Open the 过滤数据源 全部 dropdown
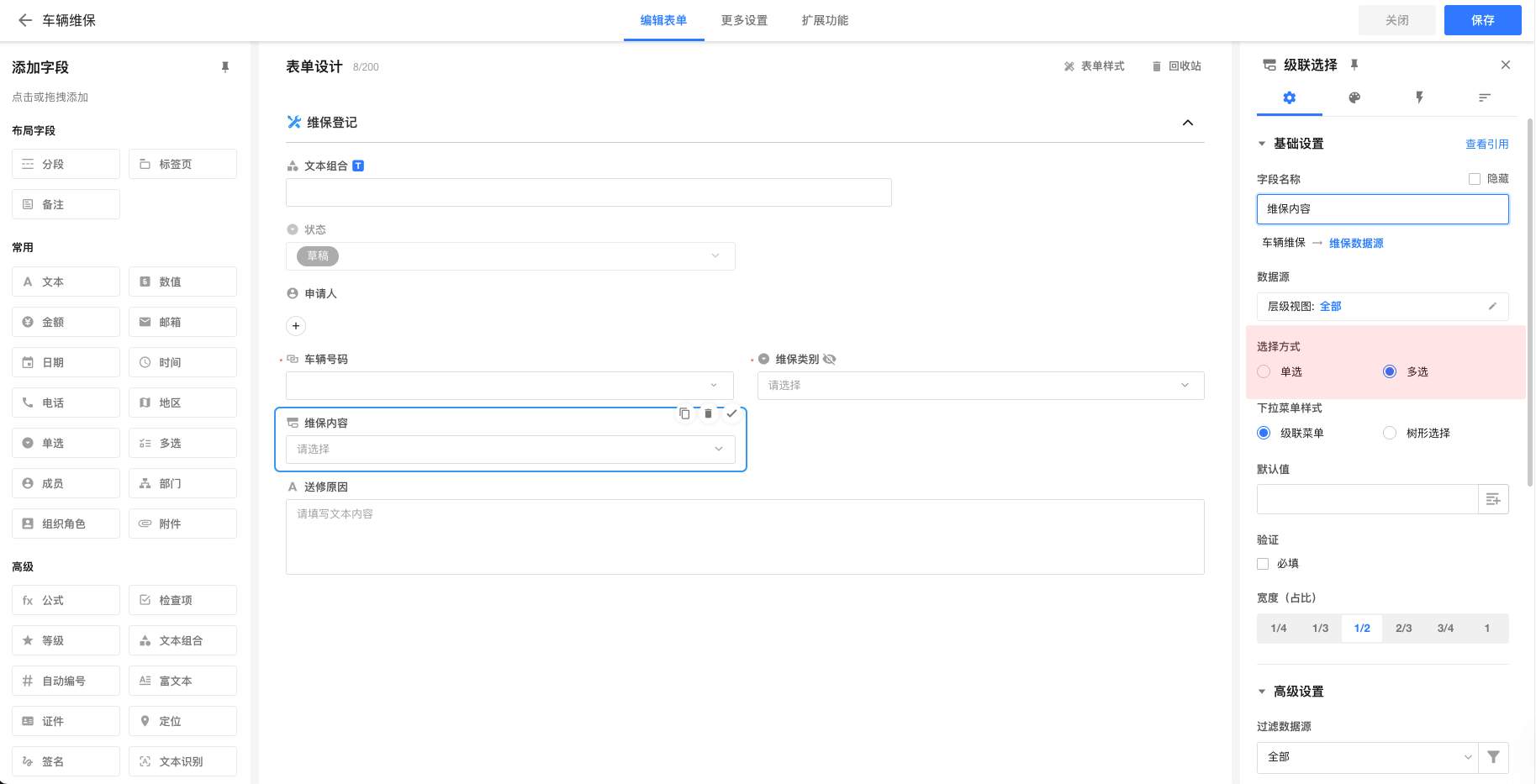The height and width of the screenshot is (784, 1536). coord(1367,757)
